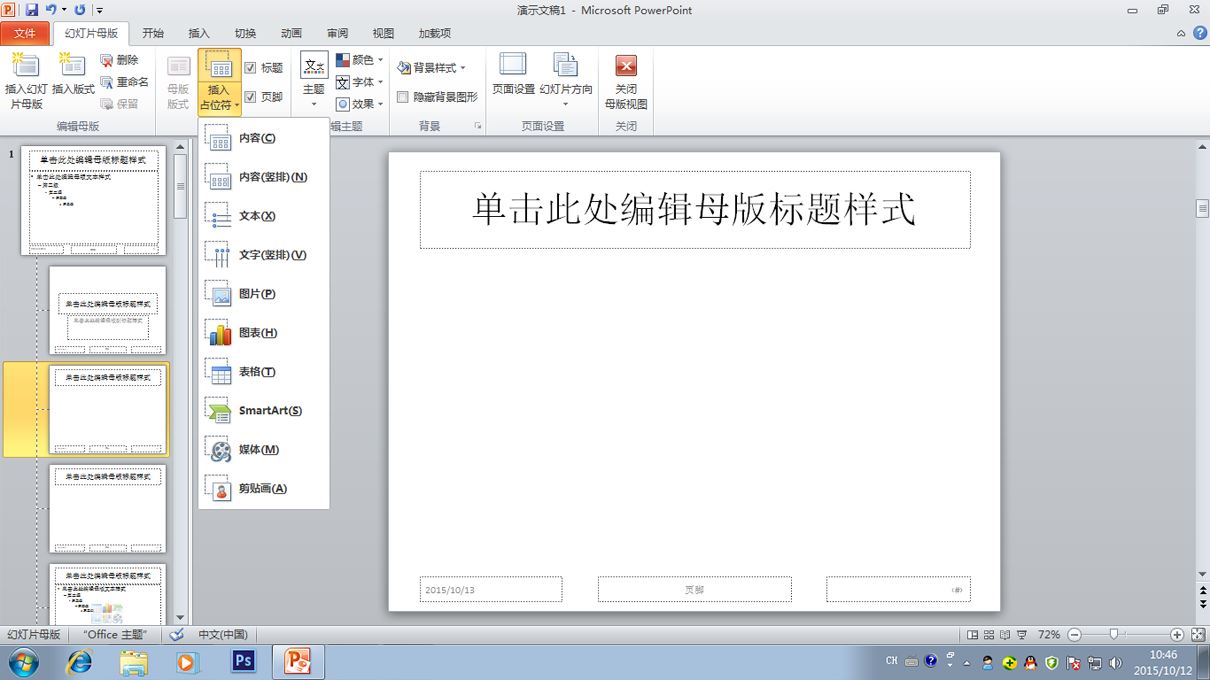1210x680 pixels.
Task: Click the Delete (删除) icon
Action: point(107,60)
